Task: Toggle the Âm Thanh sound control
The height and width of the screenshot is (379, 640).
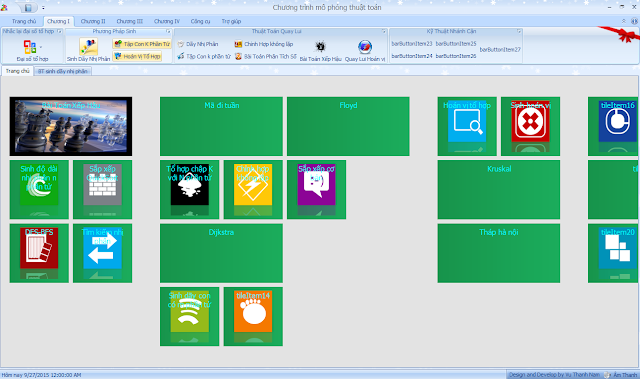Action: tap(622, 375)
